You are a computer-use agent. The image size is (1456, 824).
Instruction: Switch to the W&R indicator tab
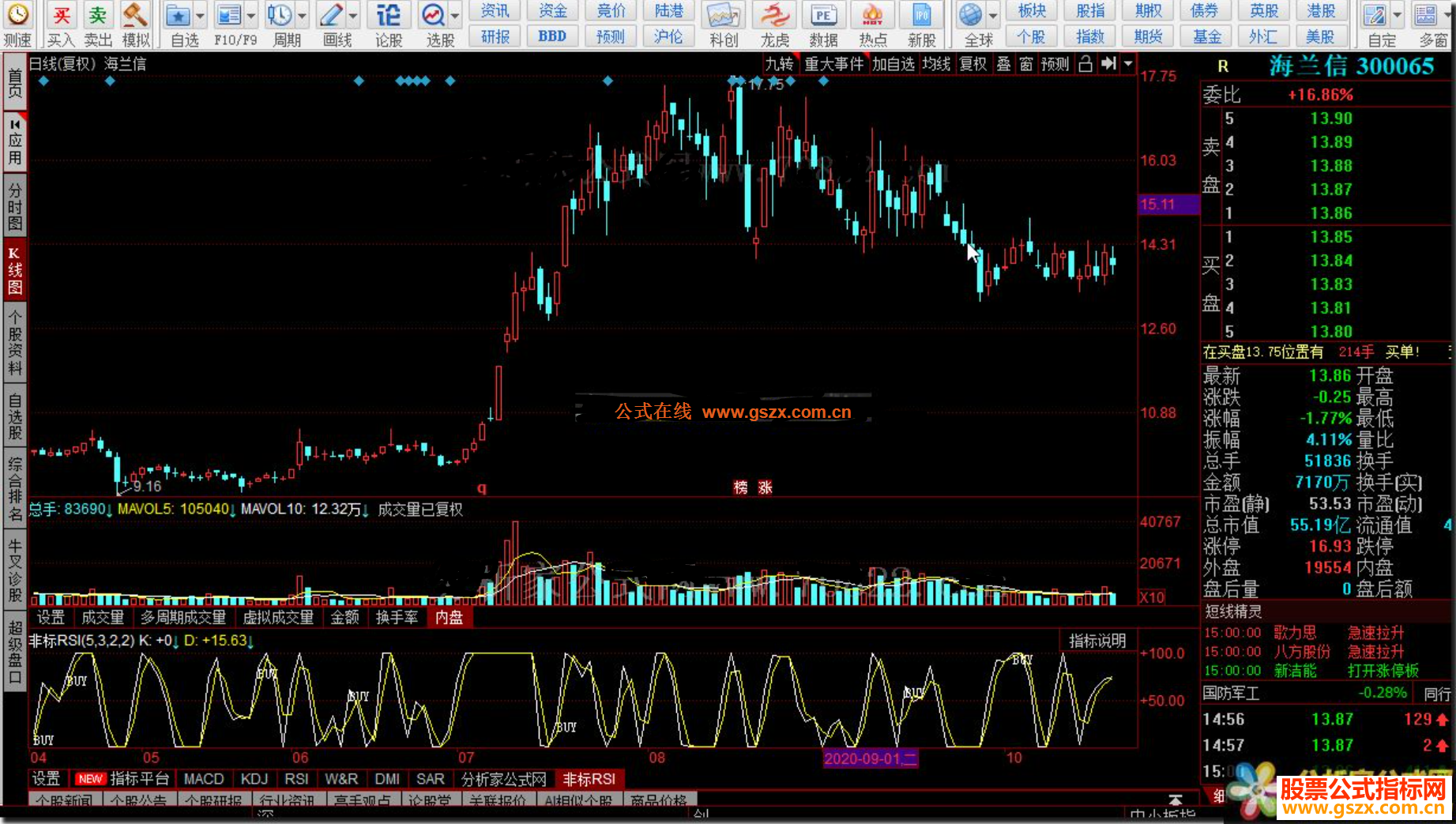[341, 779]
